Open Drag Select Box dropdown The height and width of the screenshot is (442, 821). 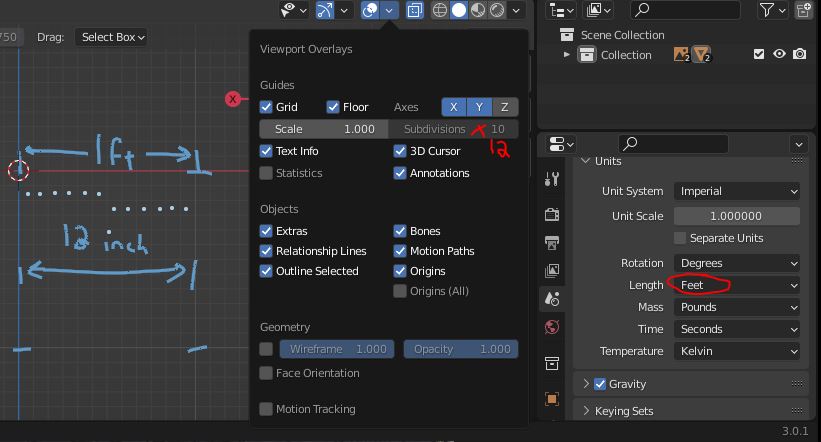click(110, 37)
